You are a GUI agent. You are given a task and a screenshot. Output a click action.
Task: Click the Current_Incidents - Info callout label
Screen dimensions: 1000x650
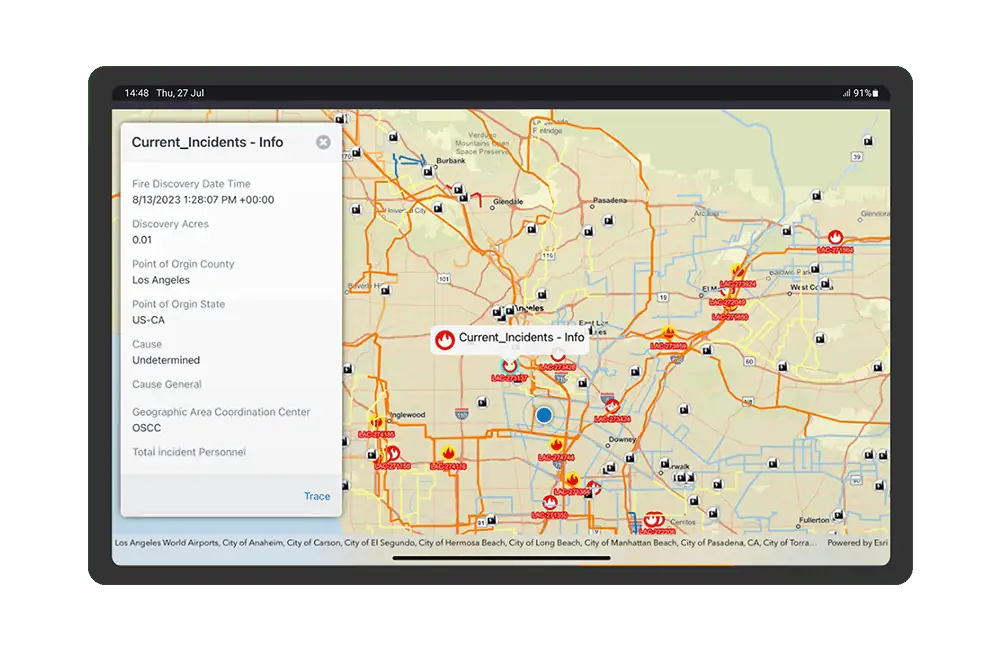[521, 338]
